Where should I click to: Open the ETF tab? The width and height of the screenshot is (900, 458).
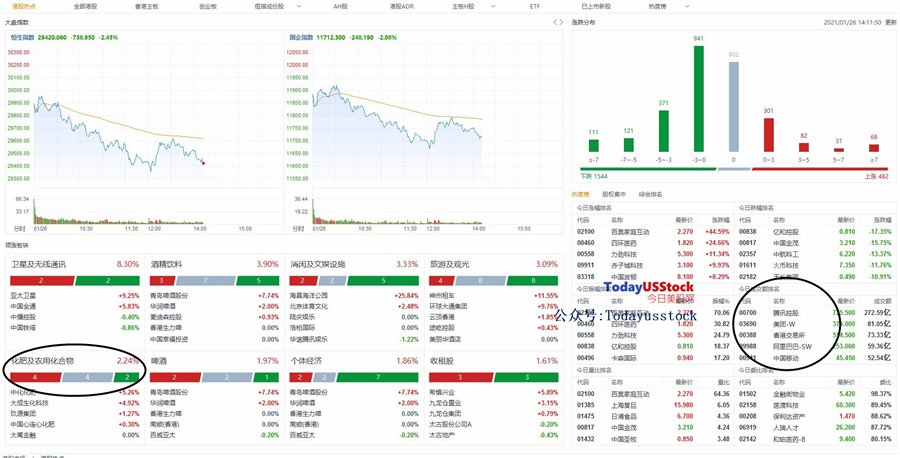tap(534, 6)
